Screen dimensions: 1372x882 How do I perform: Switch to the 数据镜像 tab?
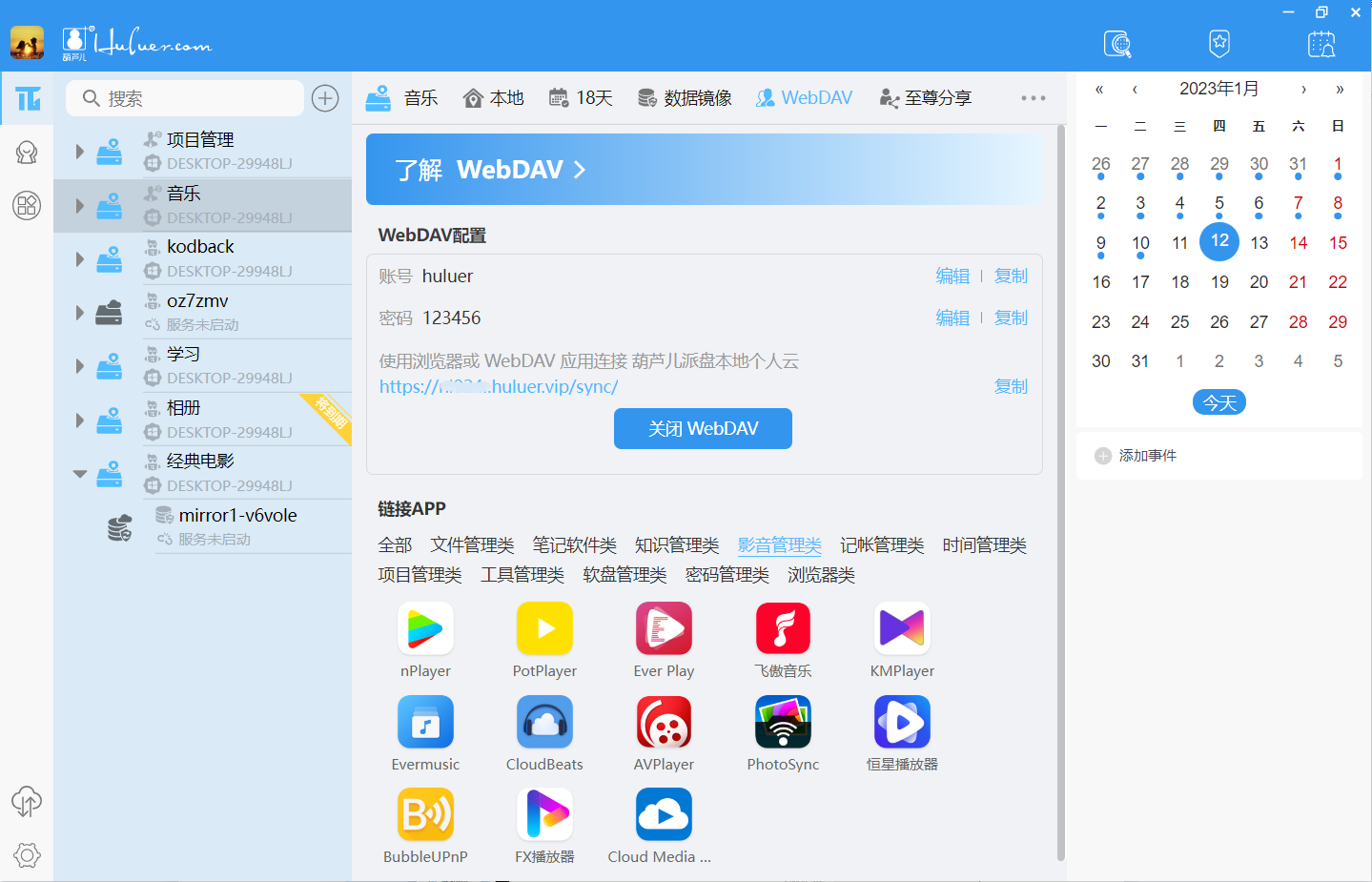(684, 98)
